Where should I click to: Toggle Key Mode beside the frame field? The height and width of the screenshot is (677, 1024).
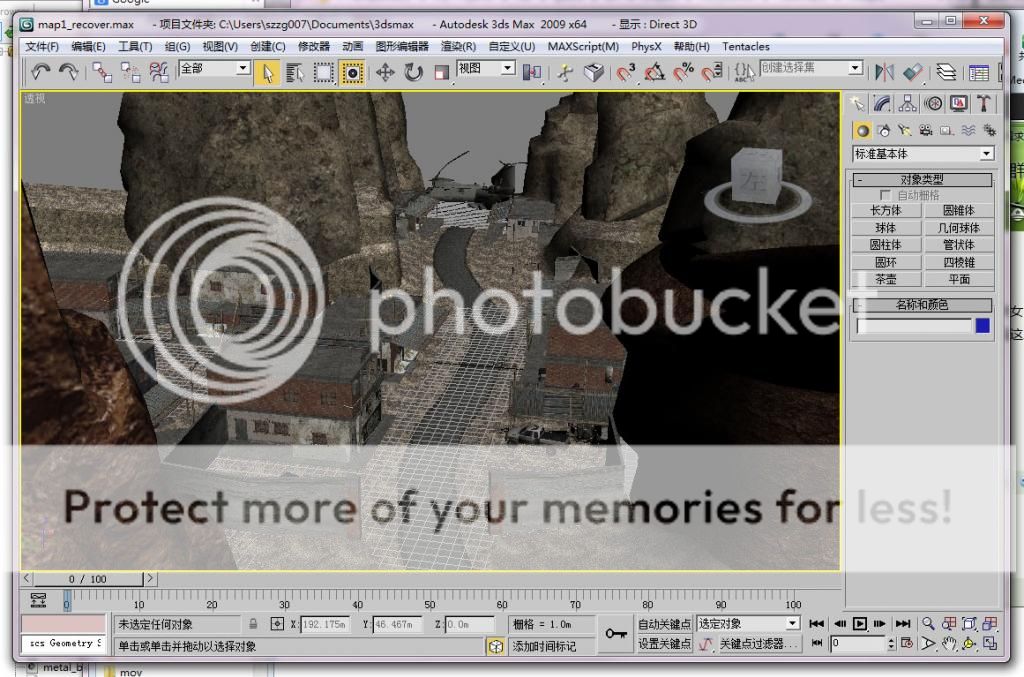pyautogui.click(x=816, y=643)
